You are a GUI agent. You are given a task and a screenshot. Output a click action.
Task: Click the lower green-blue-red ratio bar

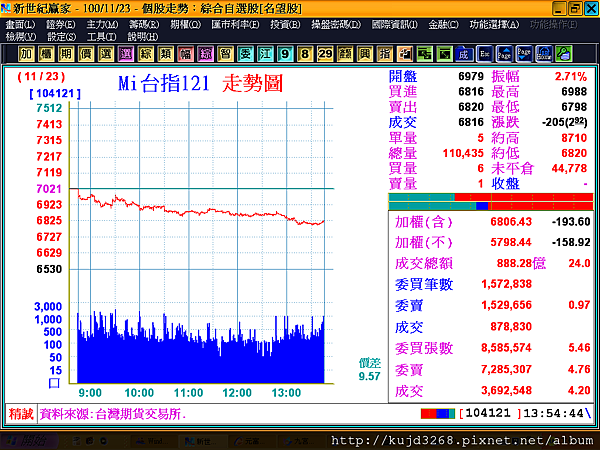point(491,206)
